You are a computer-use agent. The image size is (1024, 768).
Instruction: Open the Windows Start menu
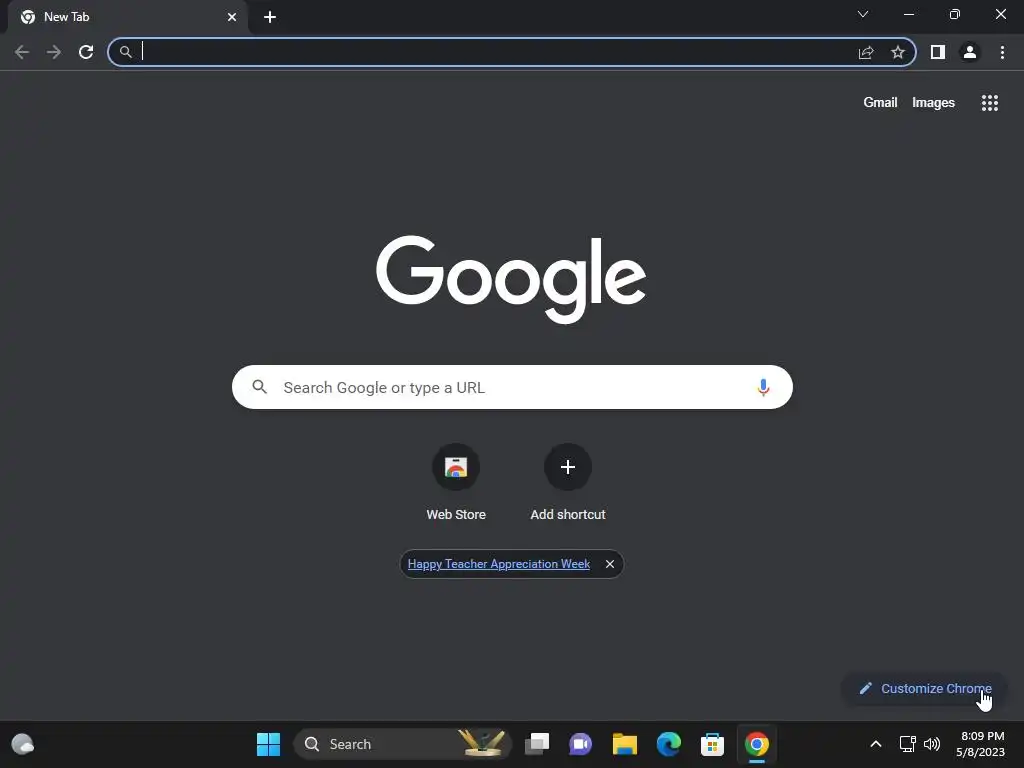[268, 744]
